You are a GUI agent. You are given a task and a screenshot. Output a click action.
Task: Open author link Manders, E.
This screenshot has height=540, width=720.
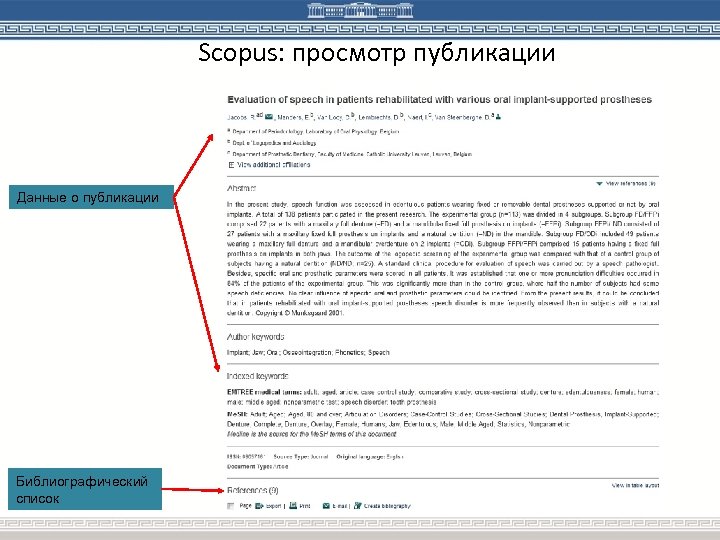(293, 118)
